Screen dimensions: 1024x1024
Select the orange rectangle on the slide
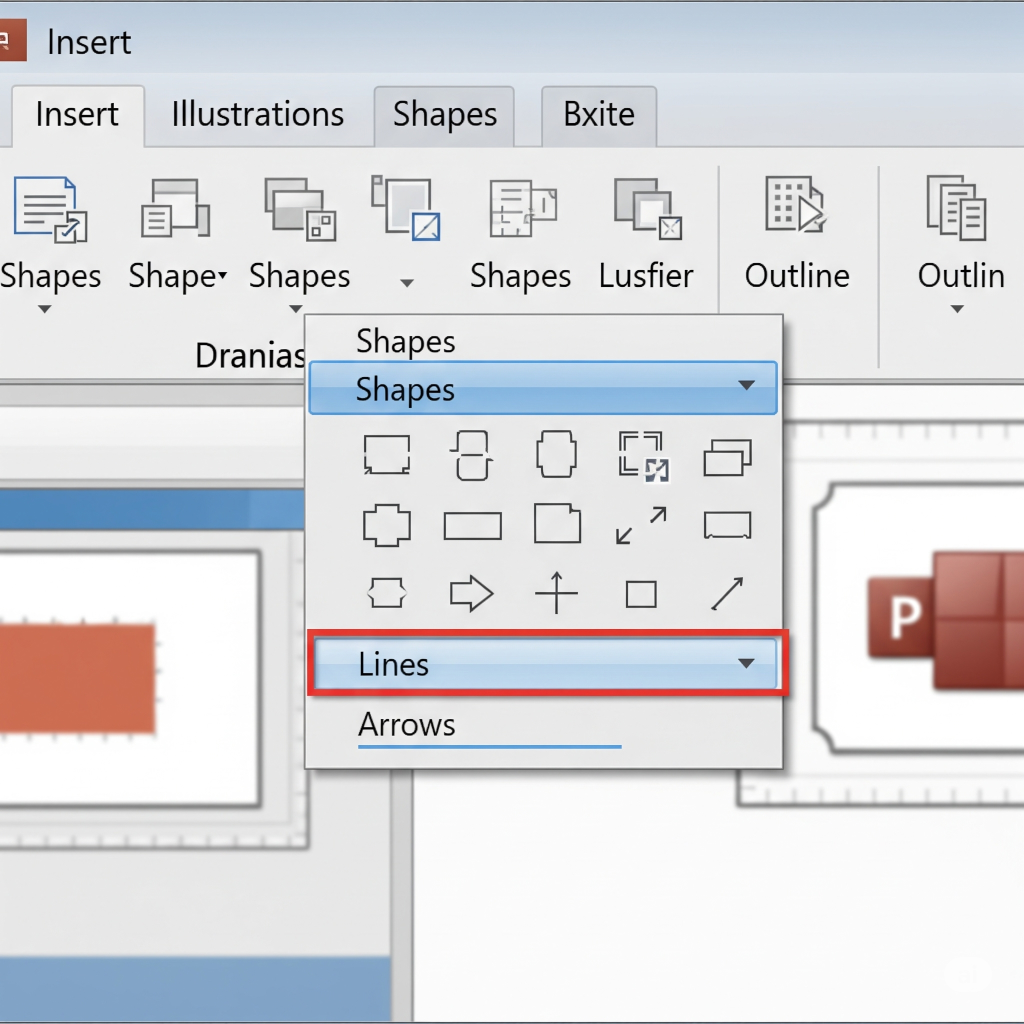click(x=77, y=678)
